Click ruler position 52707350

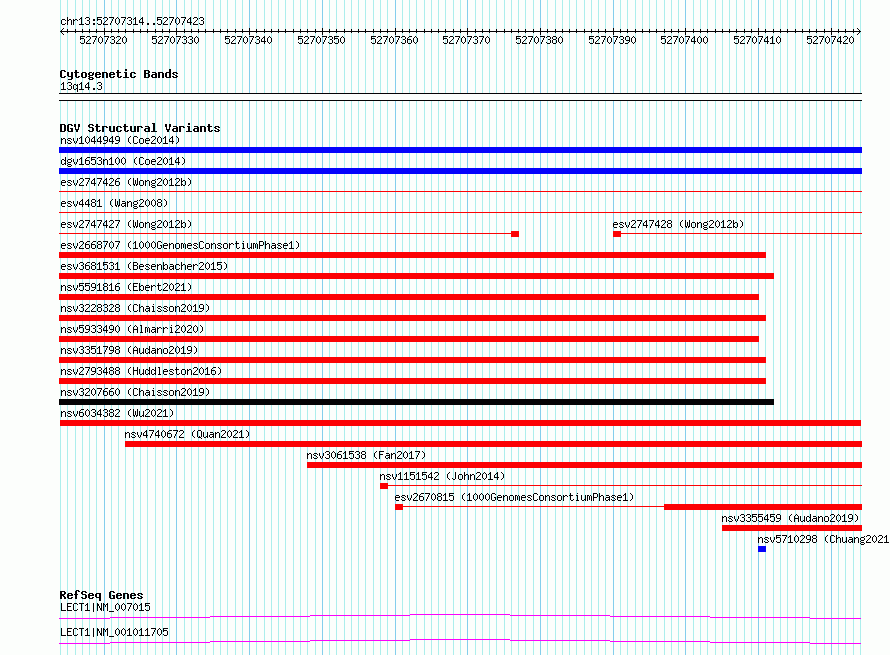pyautogui.click(x=321, y=40)
